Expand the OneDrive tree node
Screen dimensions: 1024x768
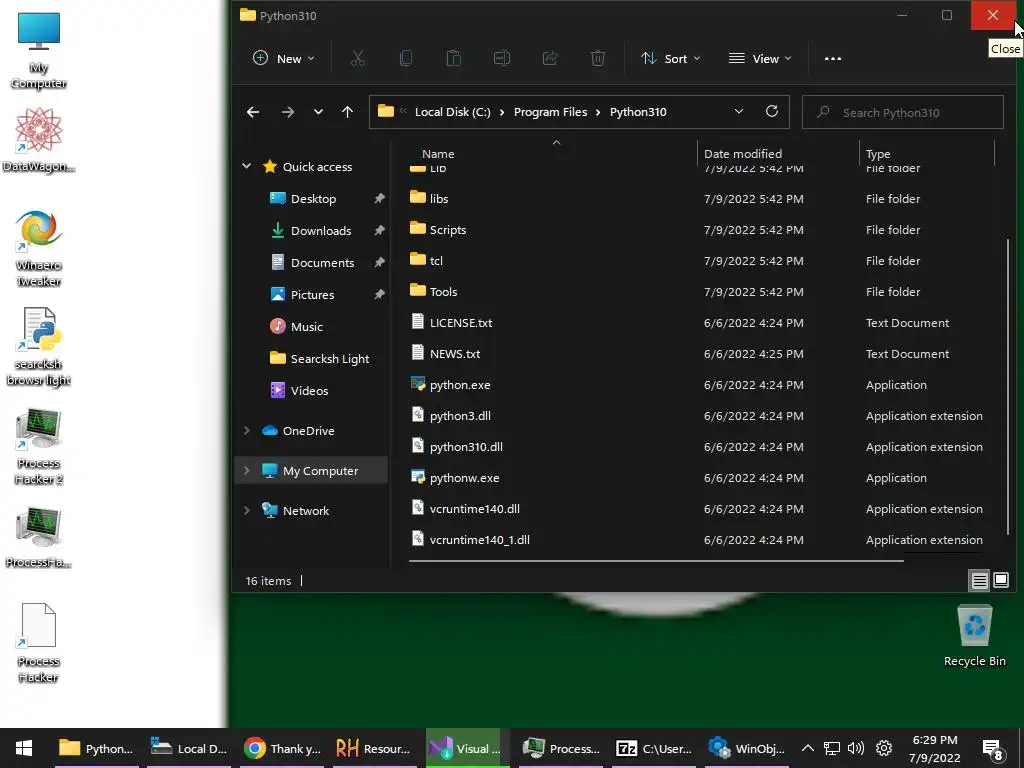(246, 430)
